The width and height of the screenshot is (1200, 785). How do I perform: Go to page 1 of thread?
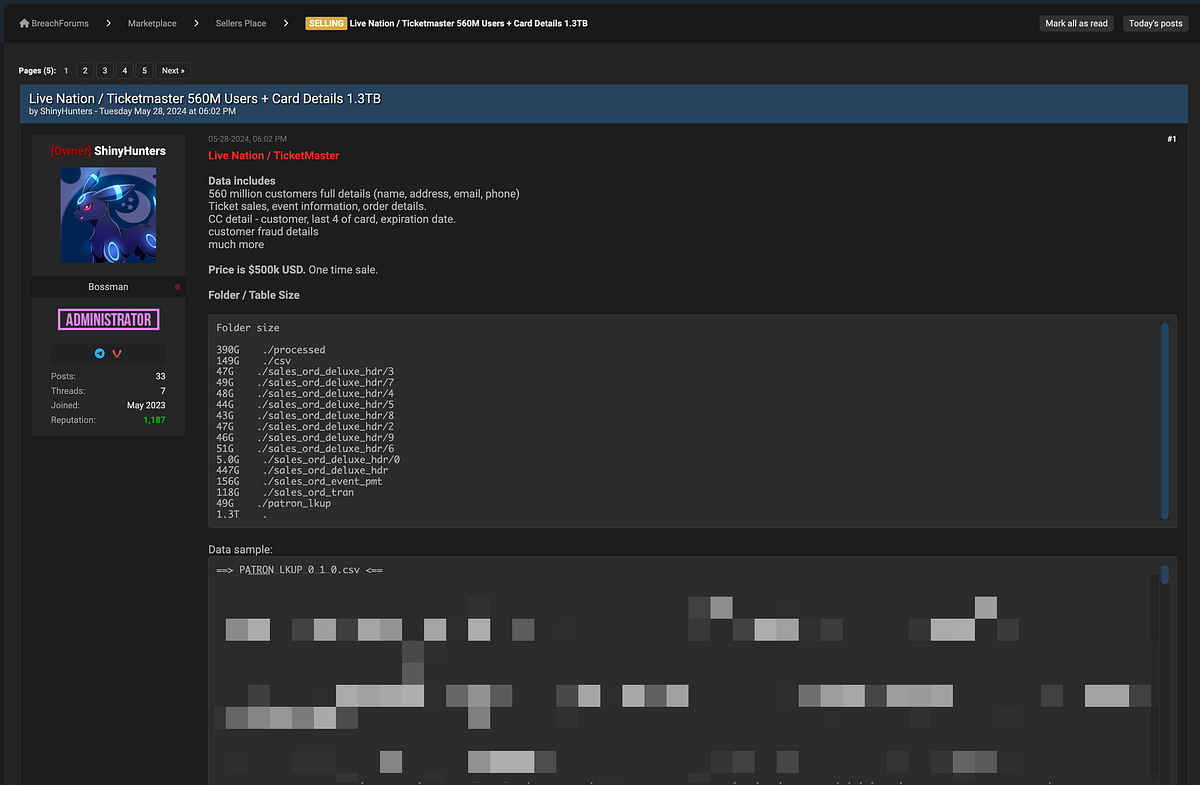click(66, 71)
